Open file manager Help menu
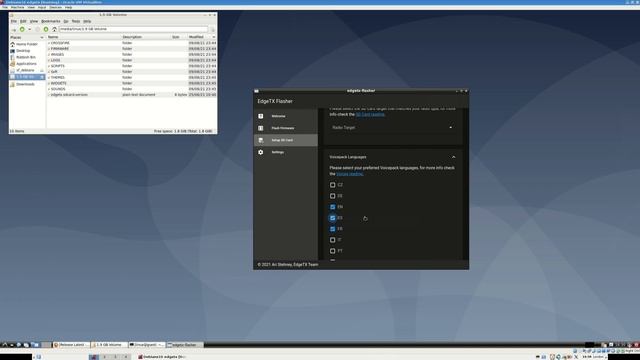 (x=87, y=21)
